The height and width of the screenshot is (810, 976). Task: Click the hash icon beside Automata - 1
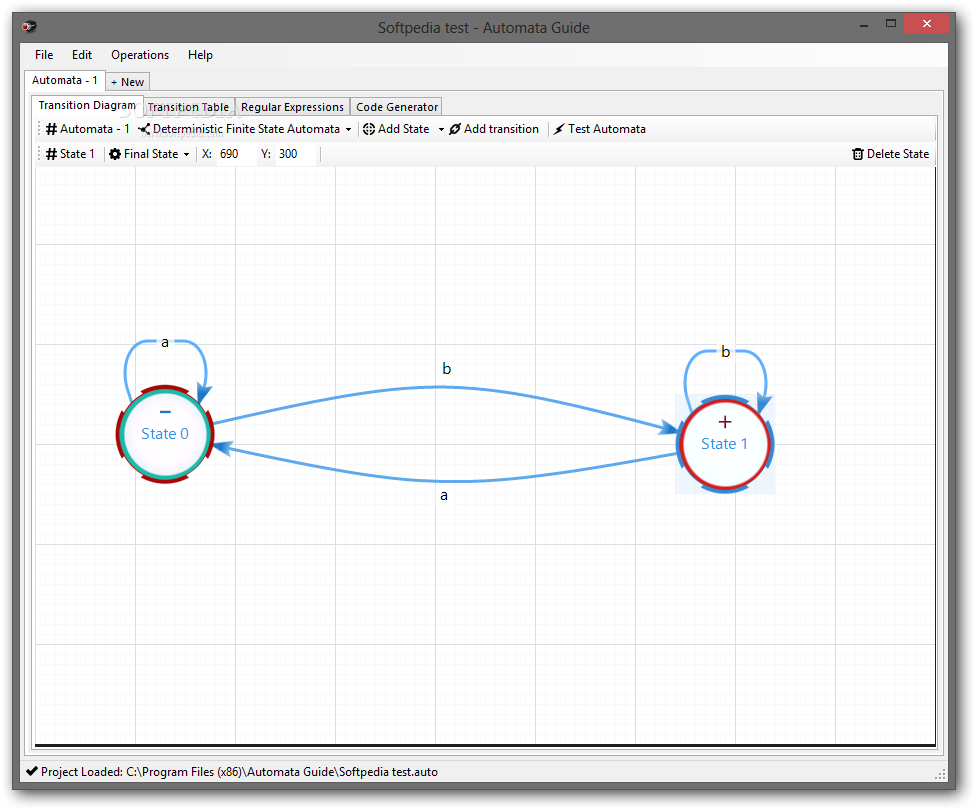52,129
